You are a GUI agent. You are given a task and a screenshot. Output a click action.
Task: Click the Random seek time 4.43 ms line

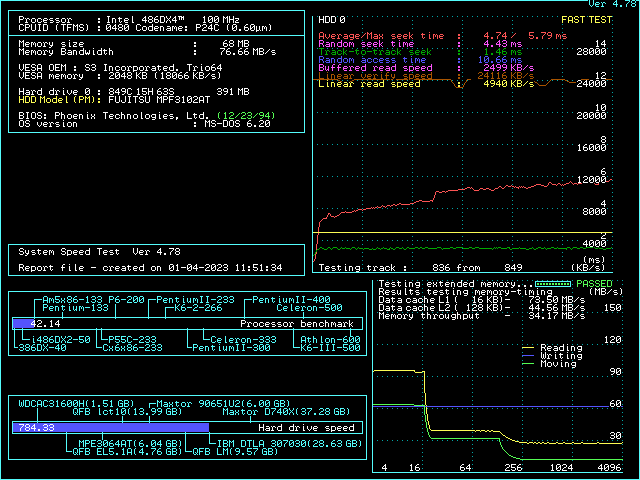click(x=420, y=44)
